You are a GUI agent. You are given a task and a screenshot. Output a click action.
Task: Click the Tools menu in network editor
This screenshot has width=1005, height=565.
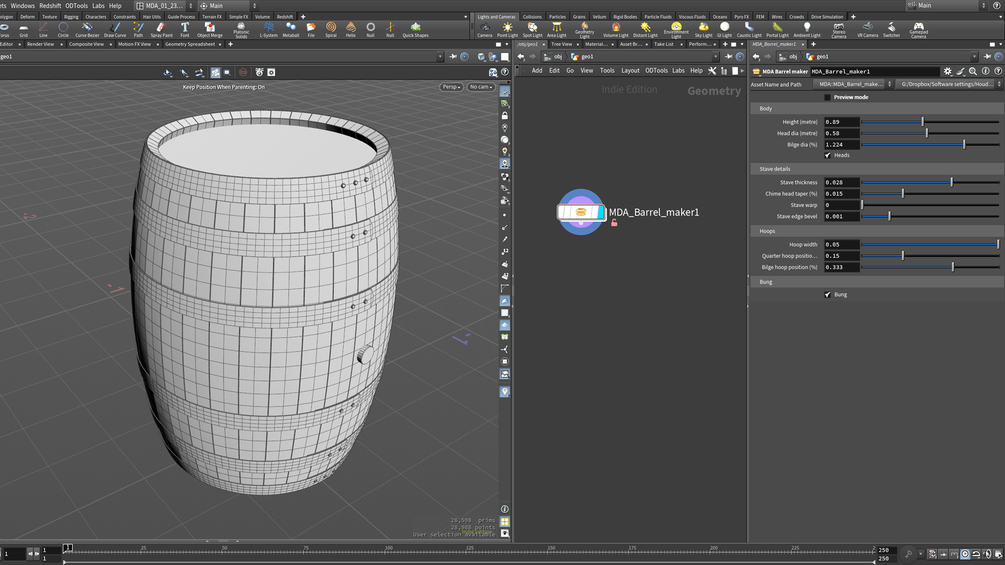(607, 70)
